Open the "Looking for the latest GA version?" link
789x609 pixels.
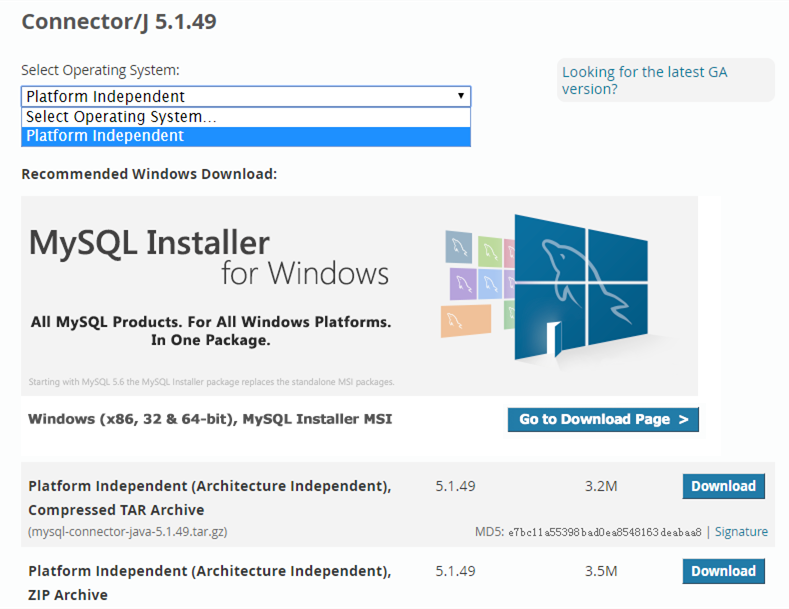tap(644, 80)
